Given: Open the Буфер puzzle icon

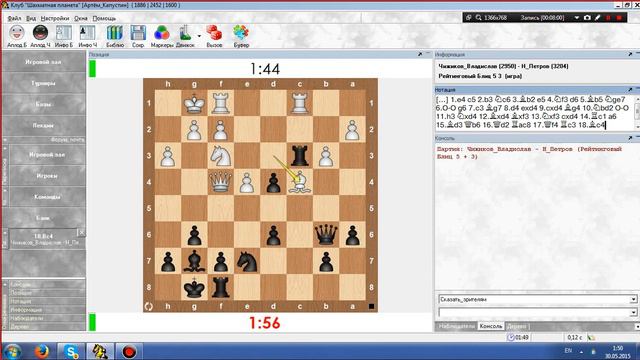Looking at the screenshot, I should pos(241,33).
